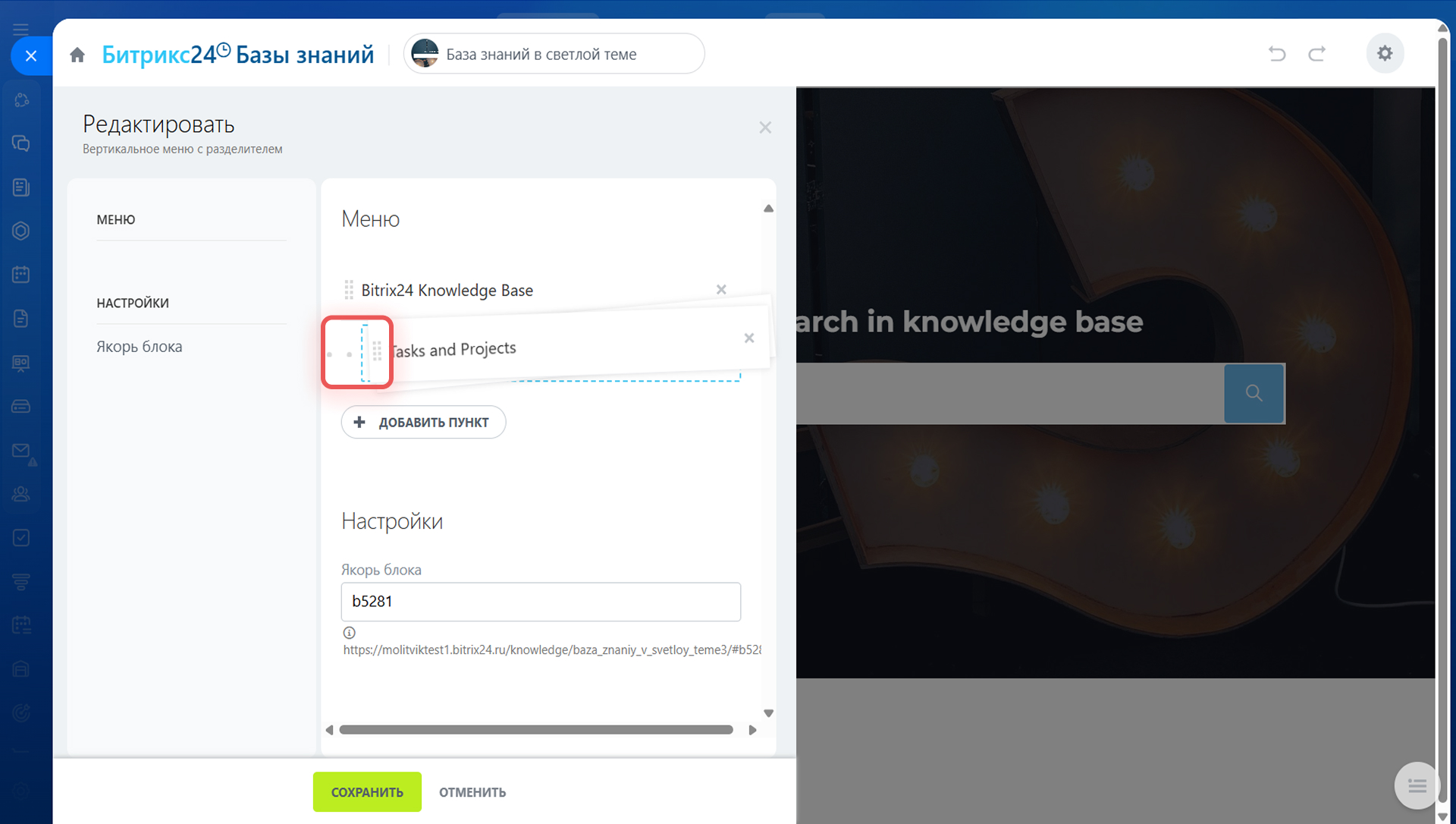Click the anchor URL text
Screen dimensions: 1456x824
(x=552, y=650)
